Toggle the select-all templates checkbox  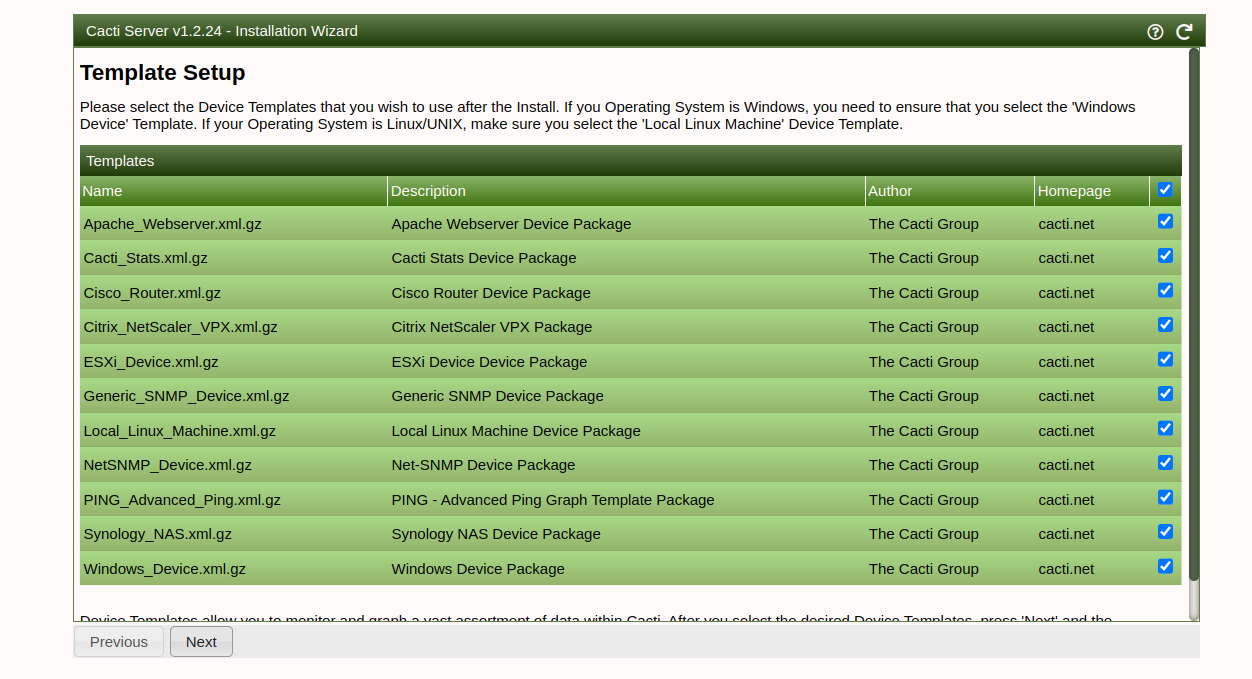1165,189
